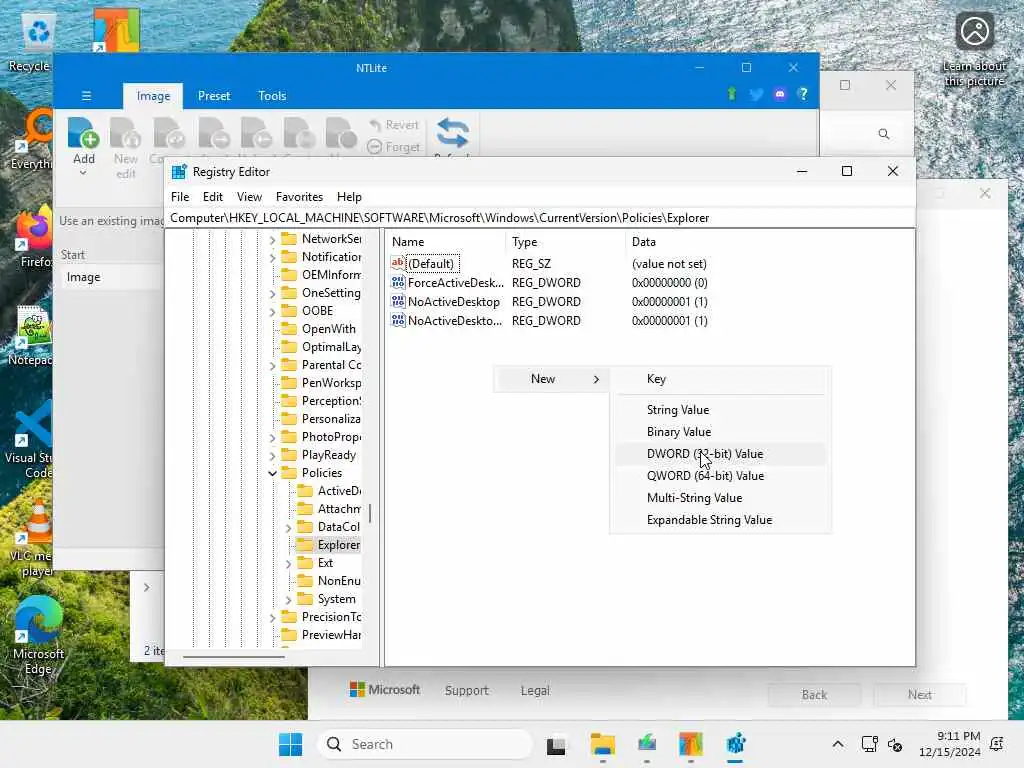Open the NTLite Twitter icon
The image size is (1024, 768).
[x=756, y=95]
